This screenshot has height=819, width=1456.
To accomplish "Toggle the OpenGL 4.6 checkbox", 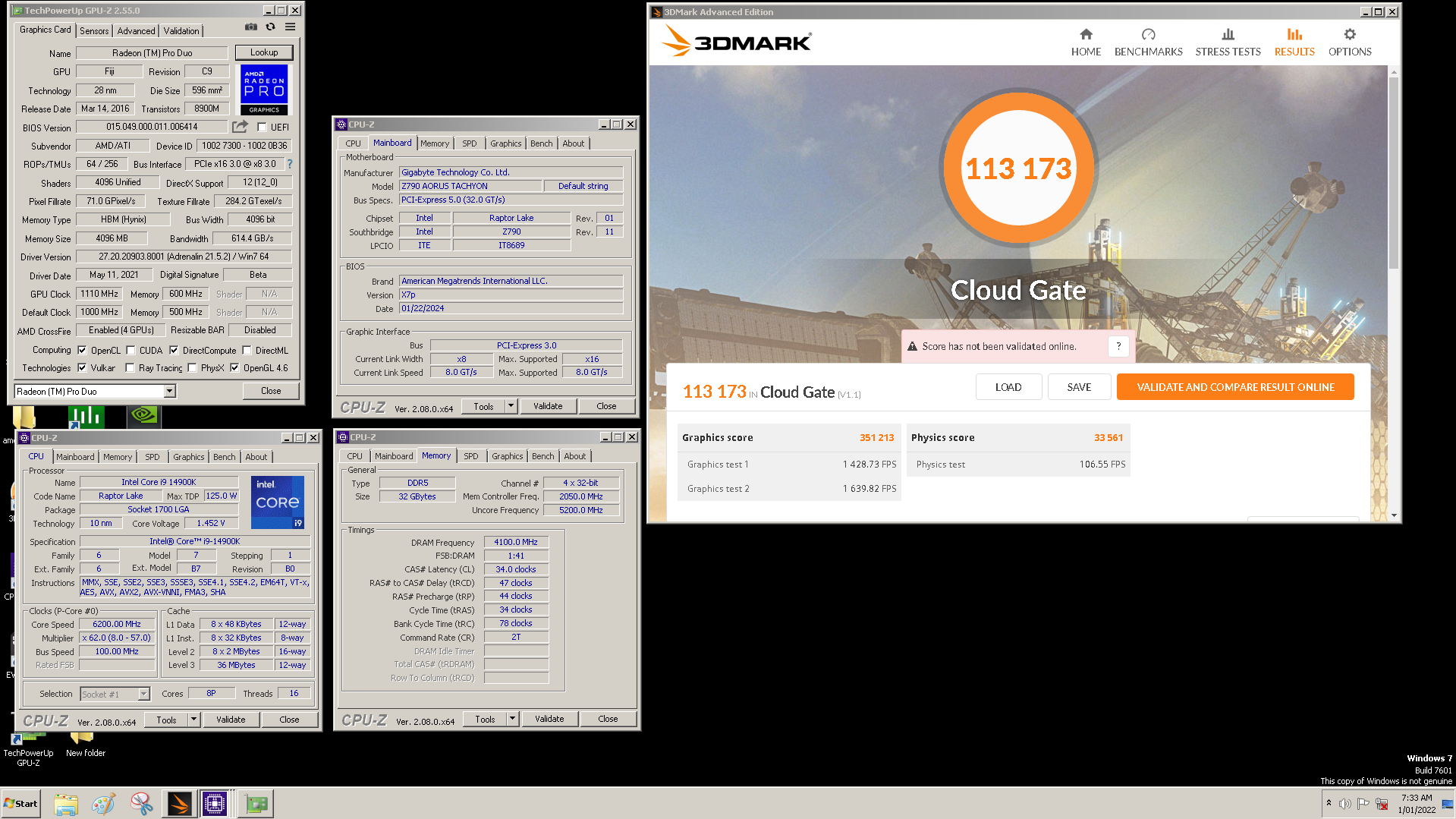I will (x=234, y=368).
